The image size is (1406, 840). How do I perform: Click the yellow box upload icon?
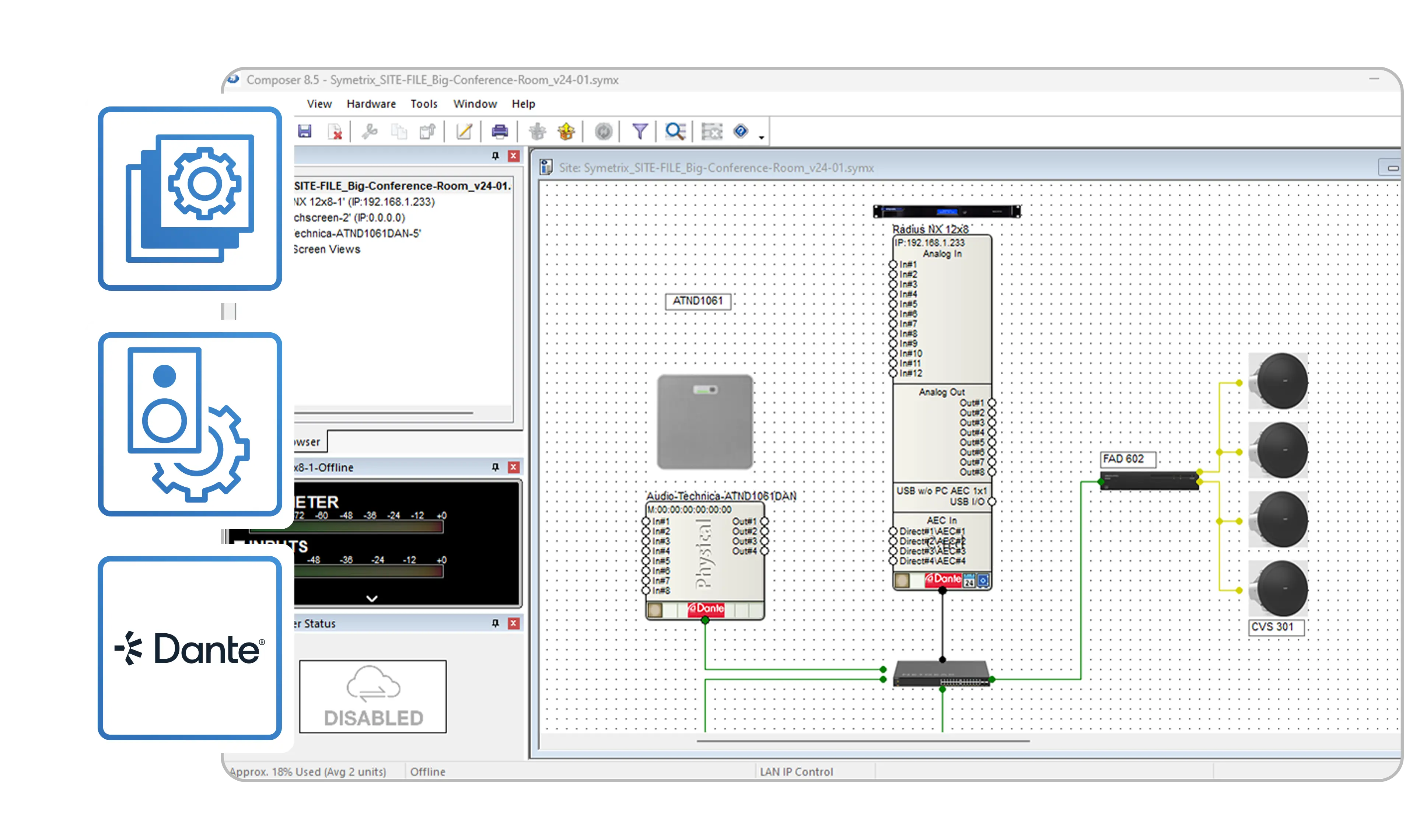click(x=566, y=132)
